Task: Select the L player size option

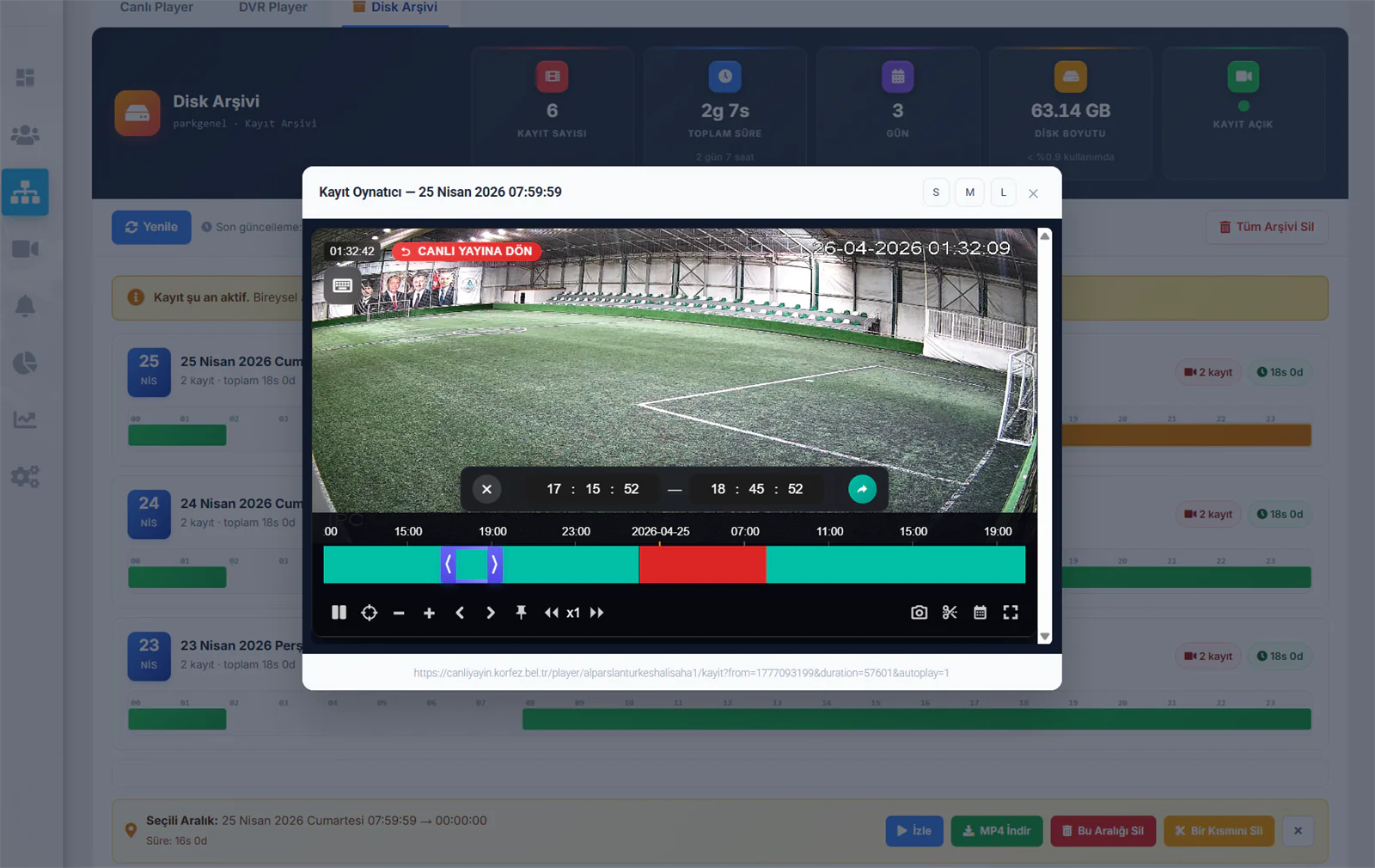Action: tap(1003, 193)
